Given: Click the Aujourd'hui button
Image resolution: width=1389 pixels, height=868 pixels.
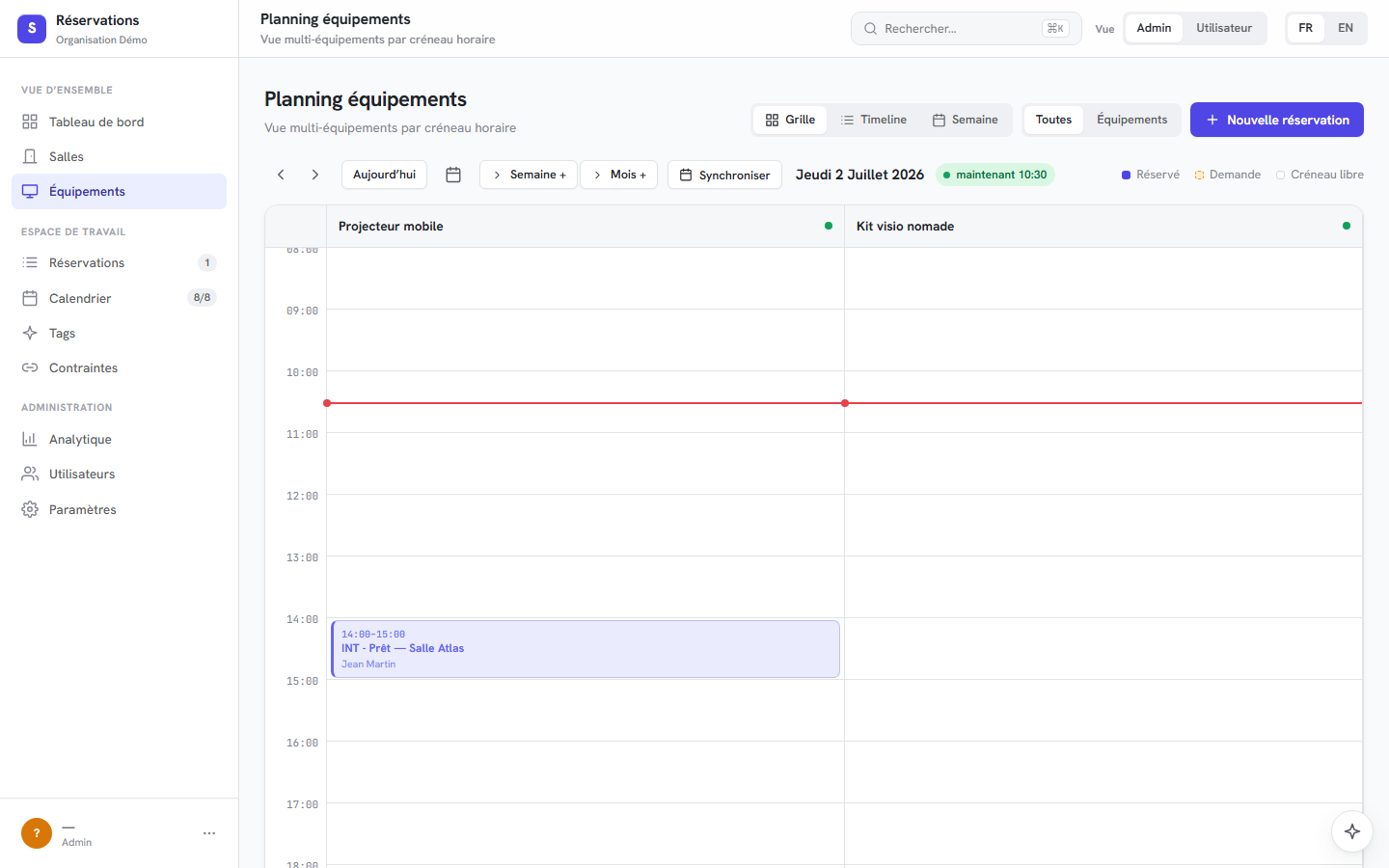Looking at the screenshot, I should tap(384, 175).
